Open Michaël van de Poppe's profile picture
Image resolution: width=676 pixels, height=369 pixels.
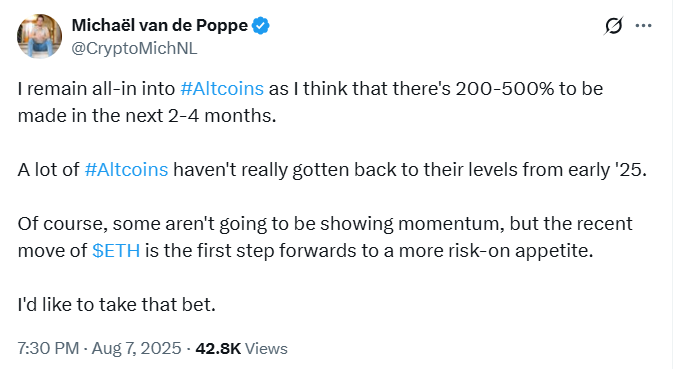tap(39, 36)
